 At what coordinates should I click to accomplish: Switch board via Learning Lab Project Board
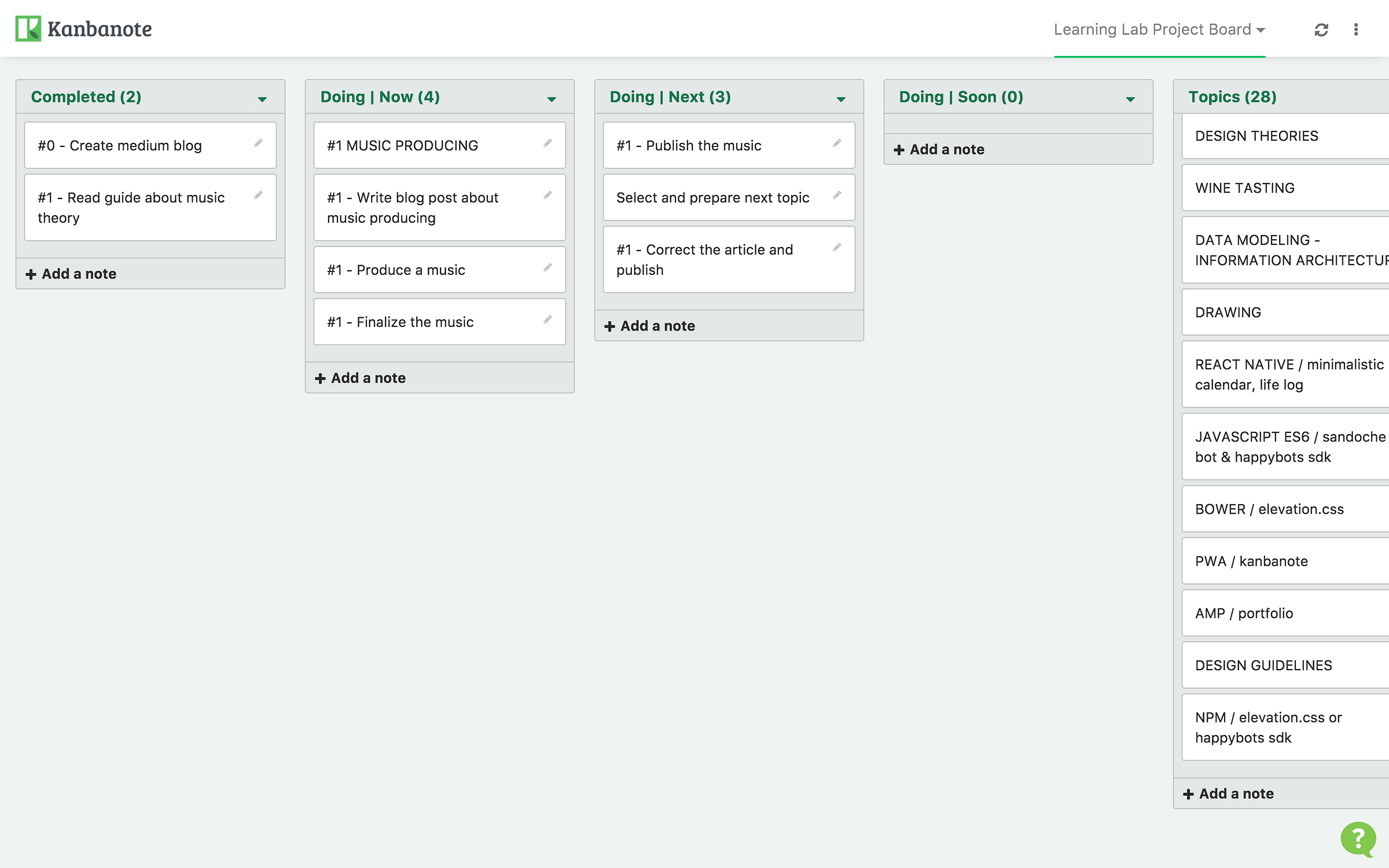(1159, 30)
